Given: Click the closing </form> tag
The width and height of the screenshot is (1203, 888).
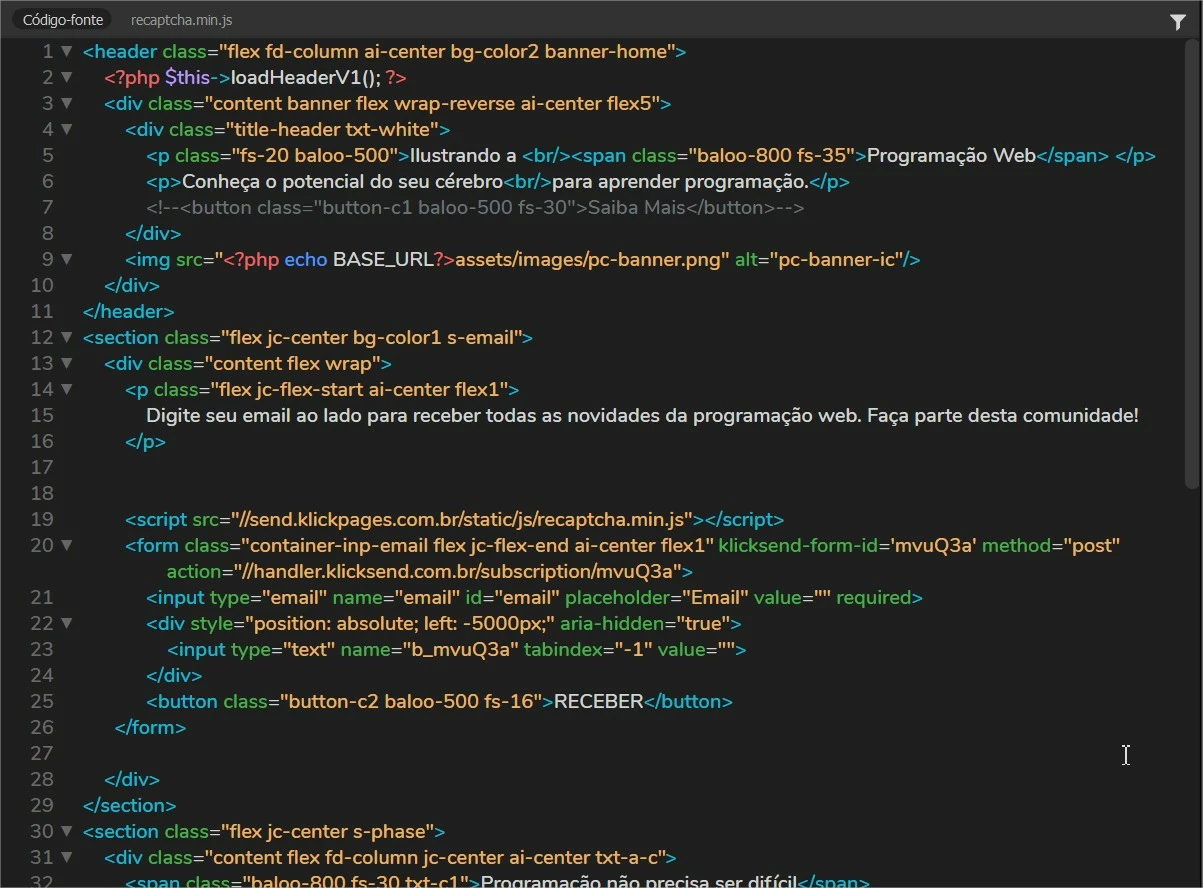Looking at the screenshot, I should click(x=151, y=727).
